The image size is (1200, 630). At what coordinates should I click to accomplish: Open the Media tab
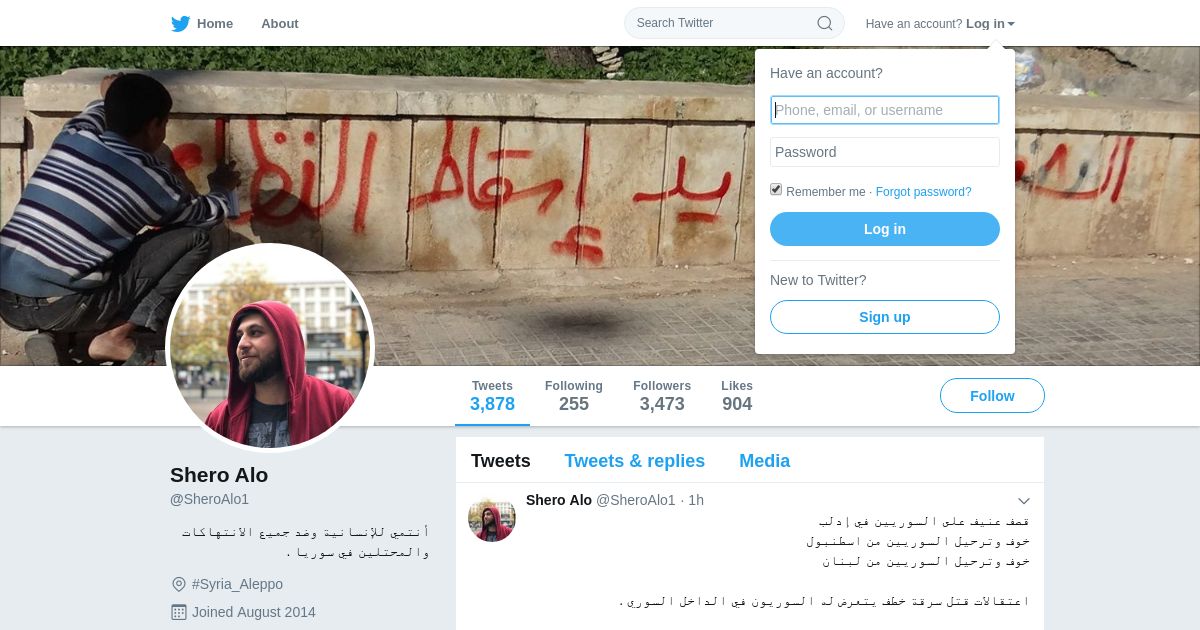tap(764, 461)
